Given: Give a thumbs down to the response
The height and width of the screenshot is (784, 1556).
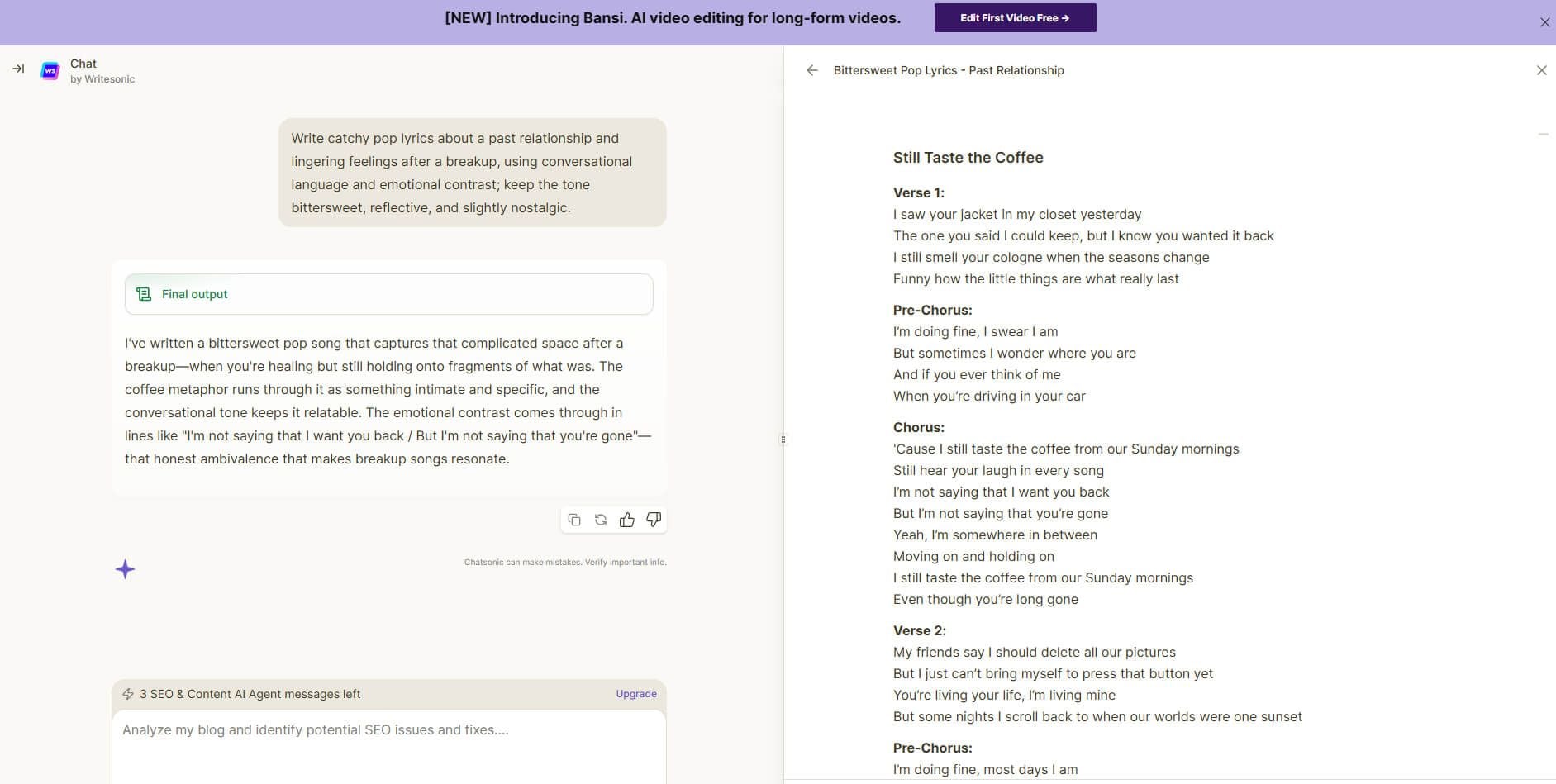Looking at the screenshot, I should [654, 520].
